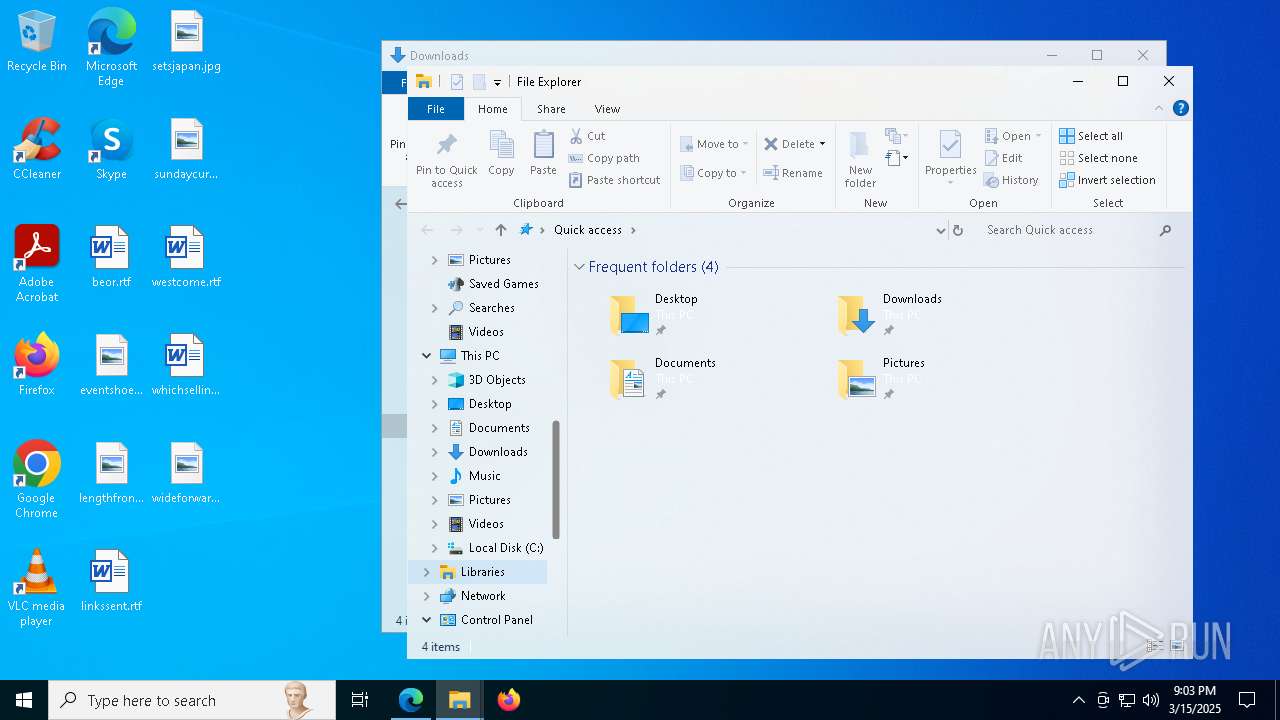This screenshot has width=1280, height=720.
Task: Collapse the ribbon with the chevron
Action: click(1159, 109)
